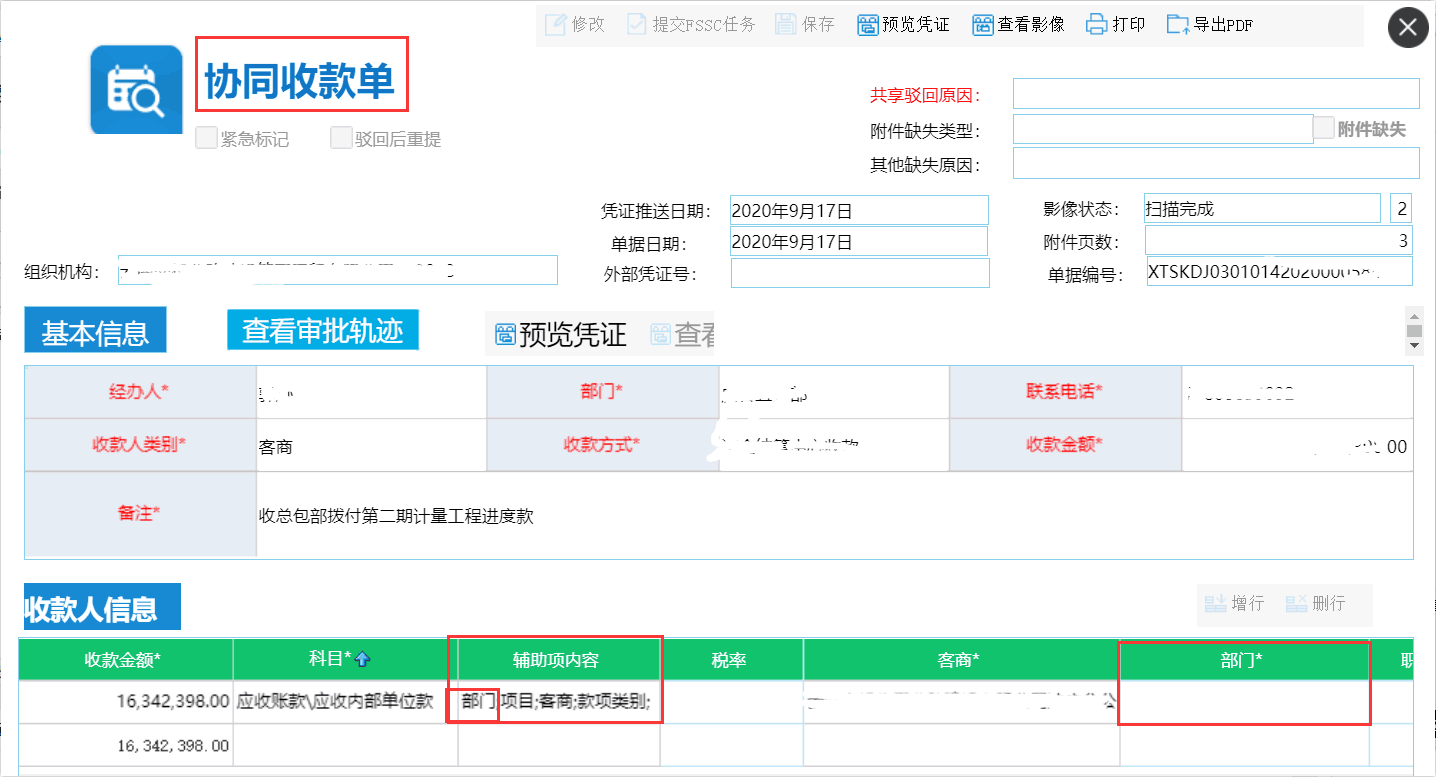Open the 附件缺失类型 dropdown field
This screenshot has width=1436, height=777.
(x=1162, y=129)
